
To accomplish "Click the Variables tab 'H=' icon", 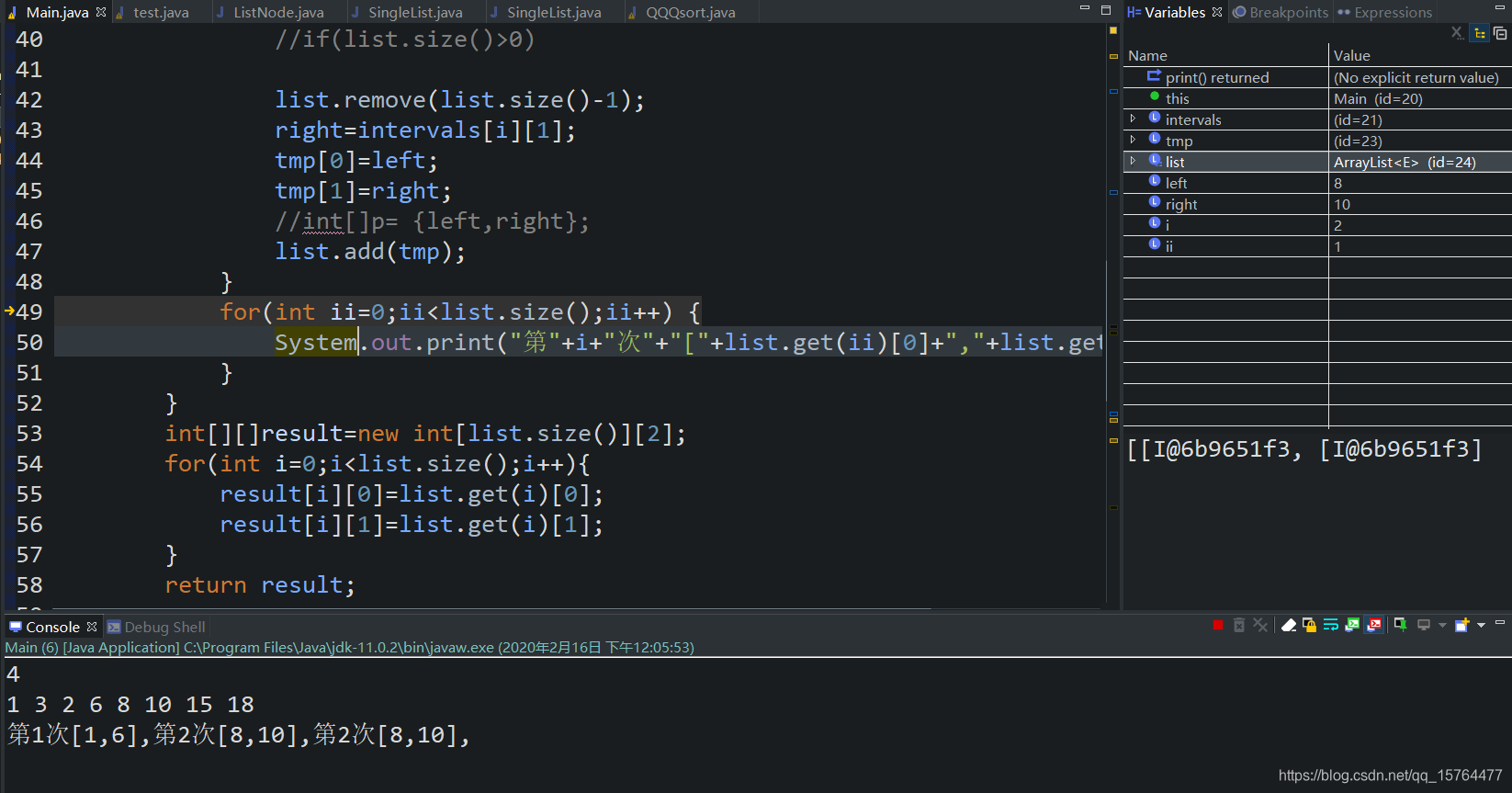I will click(x=1134, y=12).
